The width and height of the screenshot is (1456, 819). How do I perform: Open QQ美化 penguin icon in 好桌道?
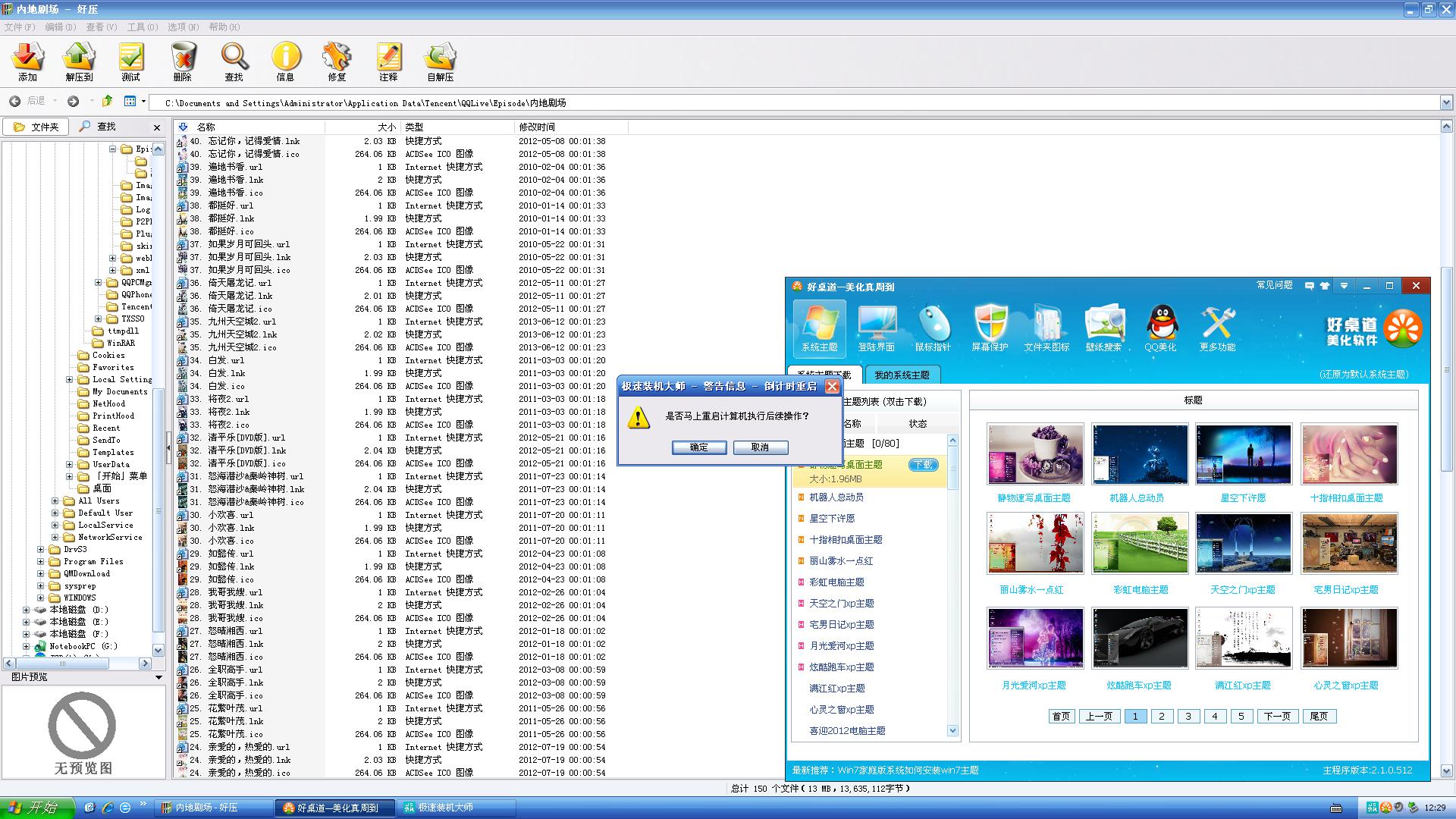pos(1160,328)
